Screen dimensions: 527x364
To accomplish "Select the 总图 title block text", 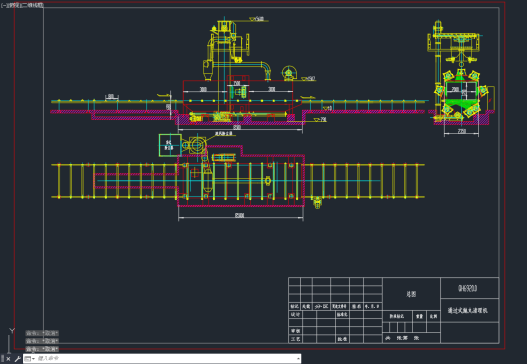I will pos(411,294).
